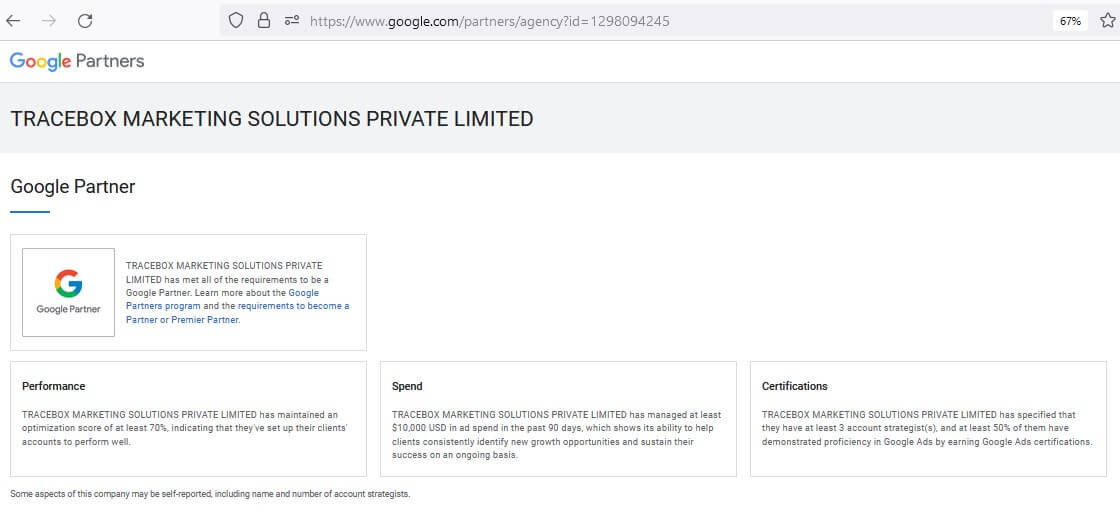Reload the current page
Screen dimensions: 1120x515
click(x=85, y=20)
